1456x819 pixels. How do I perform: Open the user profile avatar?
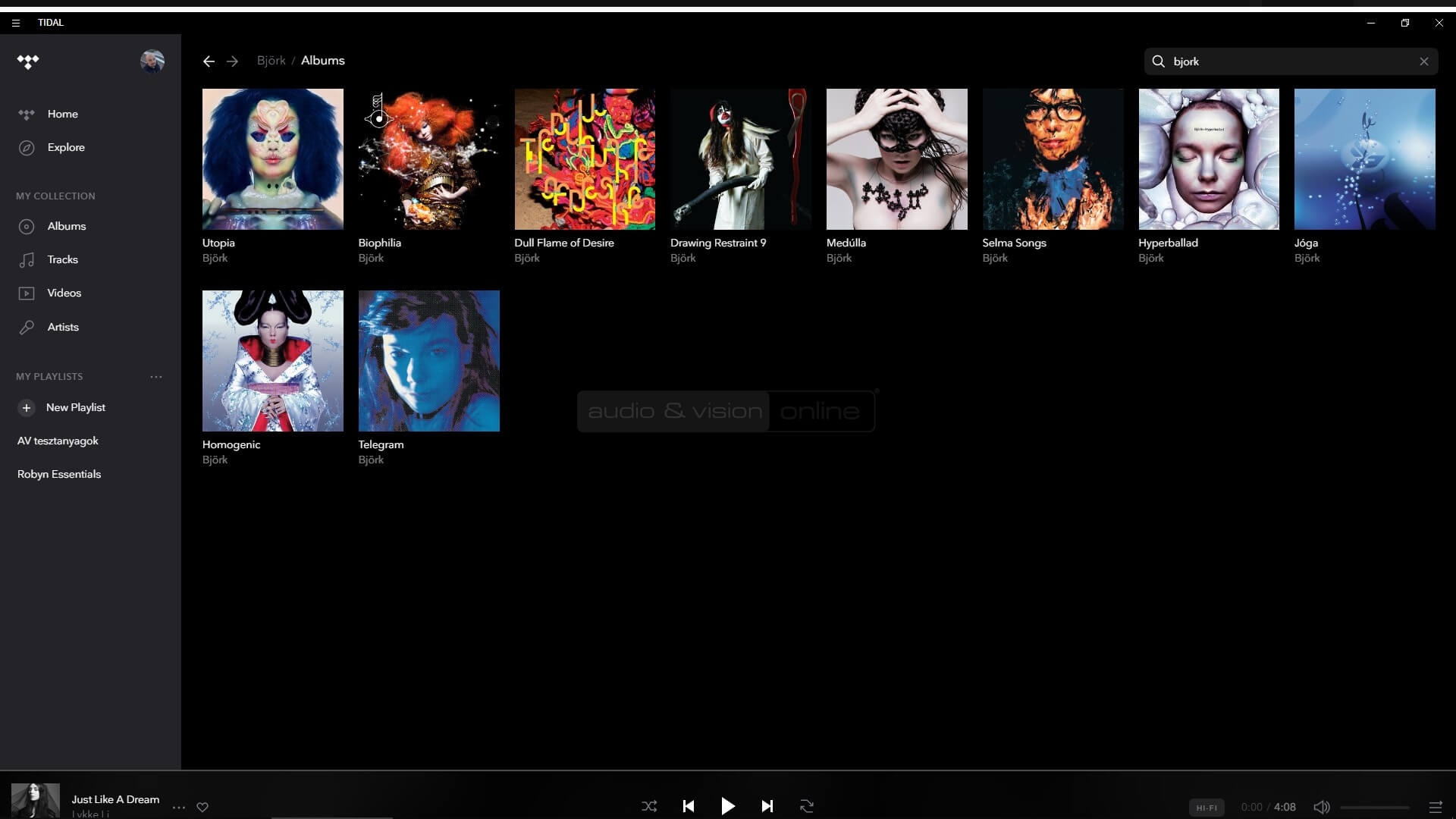152,61
